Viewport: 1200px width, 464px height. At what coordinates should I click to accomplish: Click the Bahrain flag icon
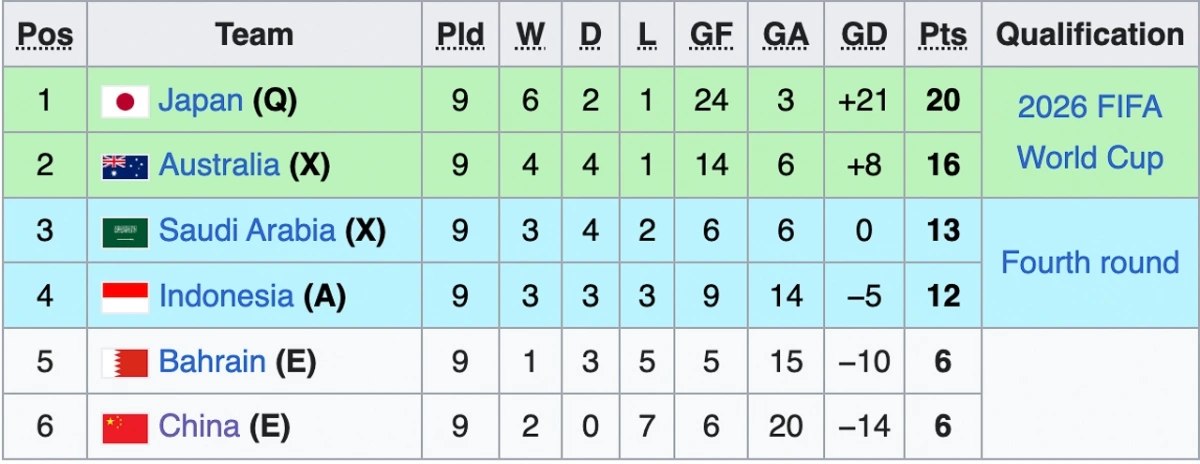(125, 362)
